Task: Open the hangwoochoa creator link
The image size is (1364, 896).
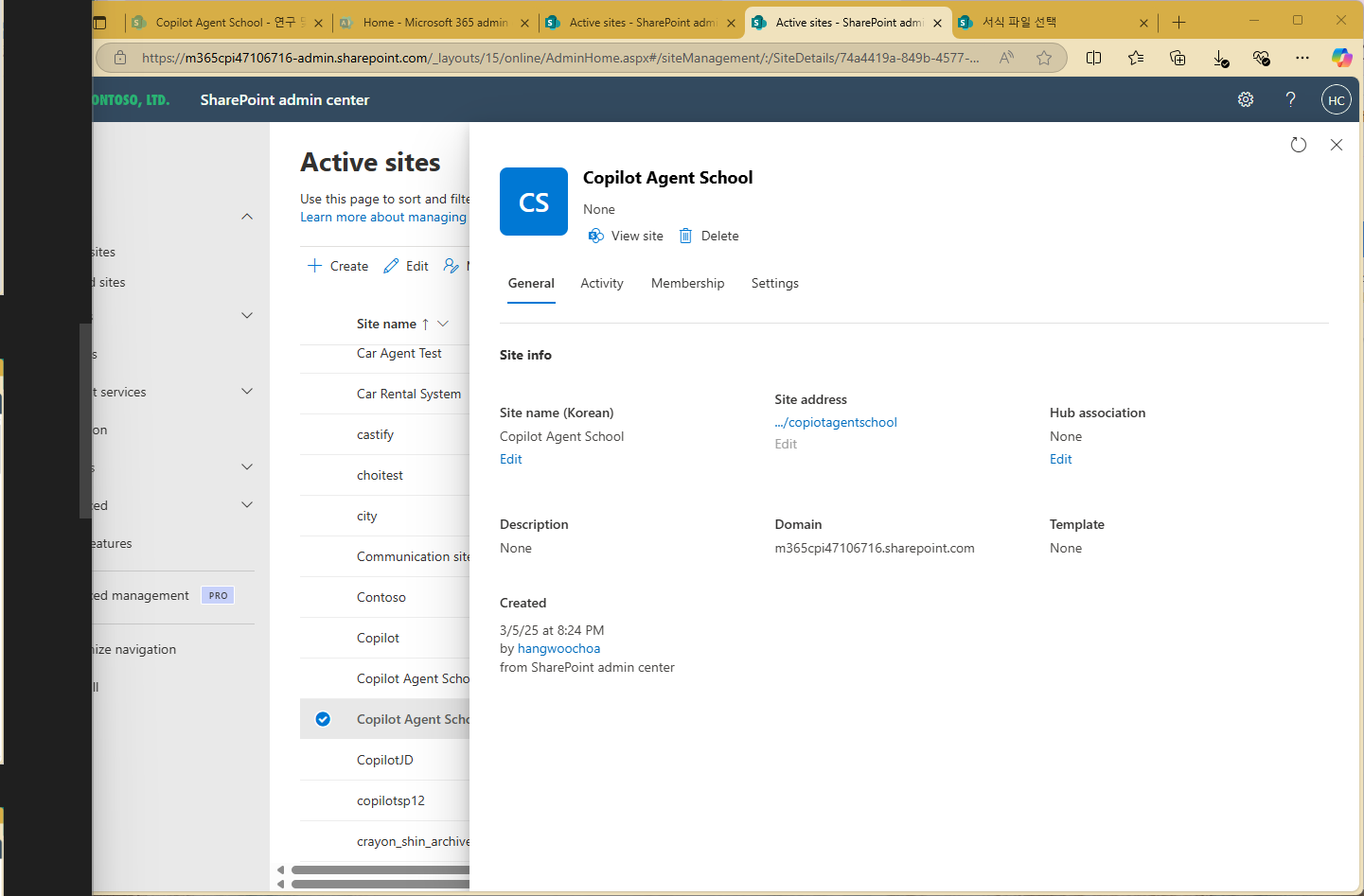Action: (x=558, y=648)
